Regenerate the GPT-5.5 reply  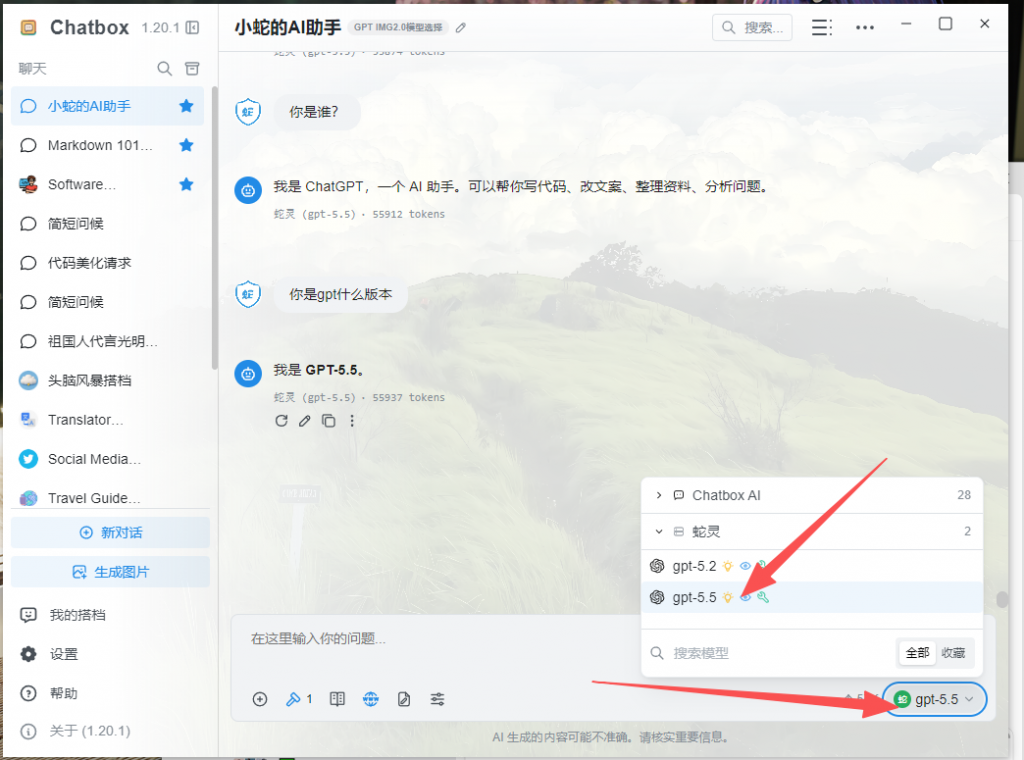[282, 421]
